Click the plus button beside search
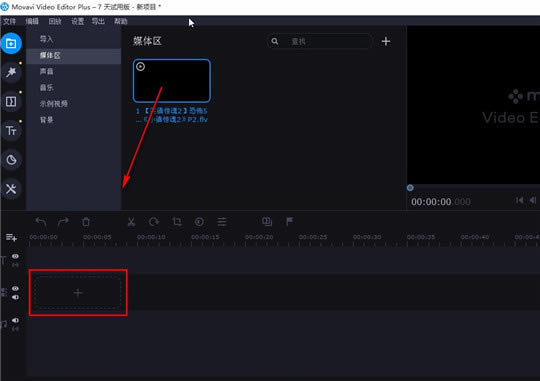Image resolution: width=540 pixels, height=381 pixels. coord(386,41)
